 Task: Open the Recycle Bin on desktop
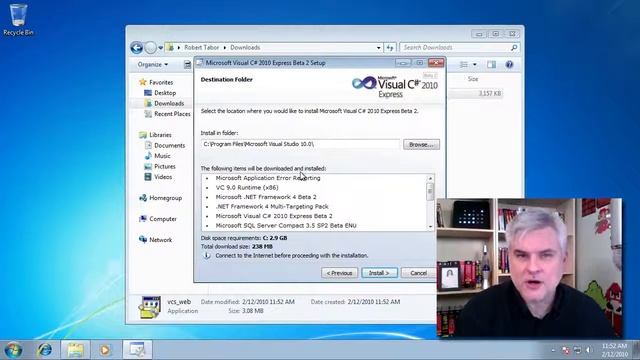pyautogui.click(x=18, y=20)
